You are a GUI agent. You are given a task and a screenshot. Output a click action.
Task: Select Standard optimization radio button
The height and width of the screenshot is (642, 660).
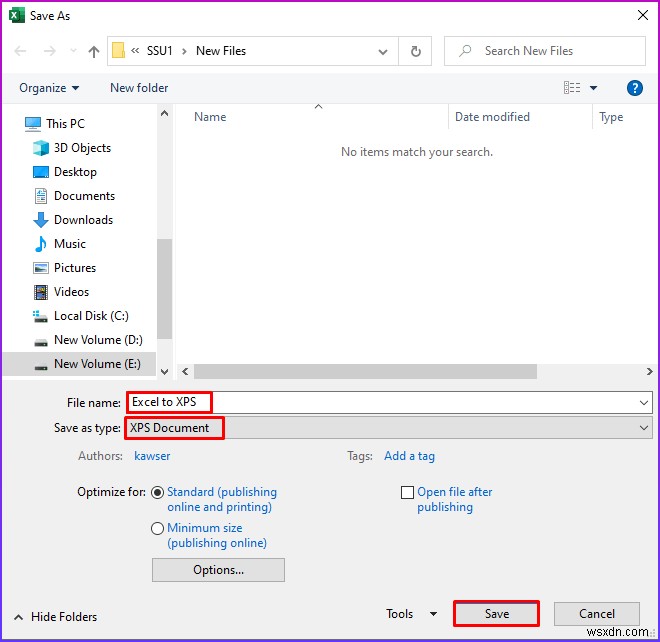click(157, 493)
